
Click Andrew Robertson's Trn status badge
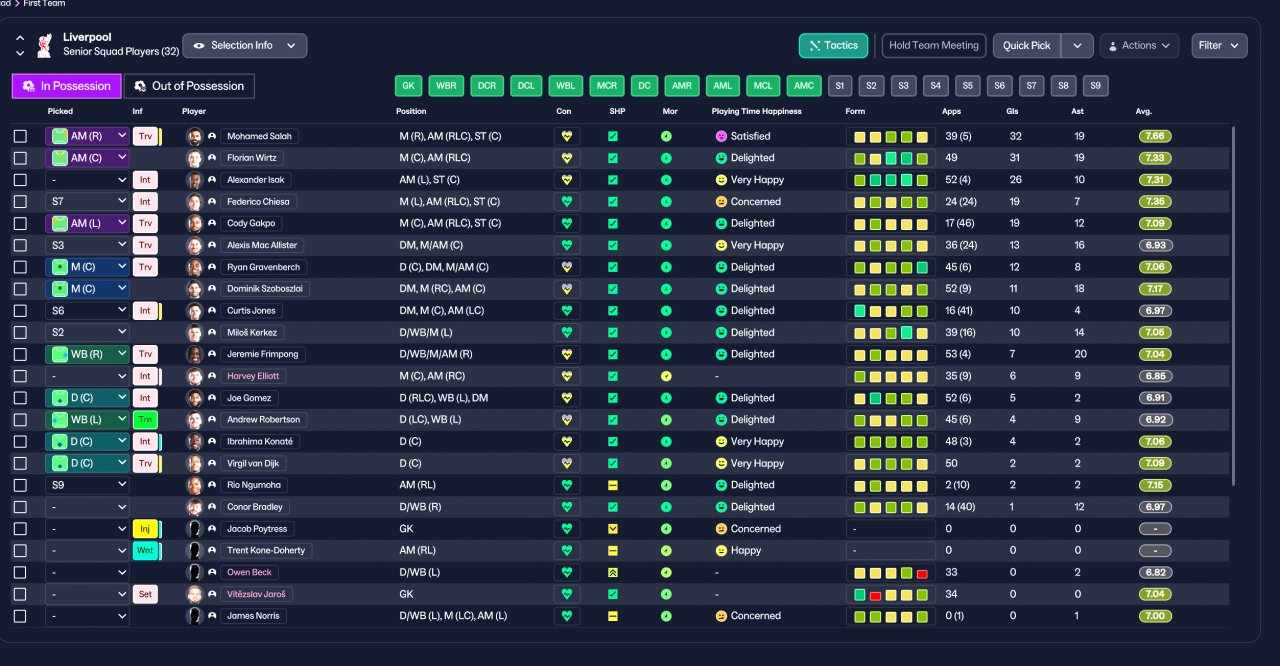tap(145, 420)
